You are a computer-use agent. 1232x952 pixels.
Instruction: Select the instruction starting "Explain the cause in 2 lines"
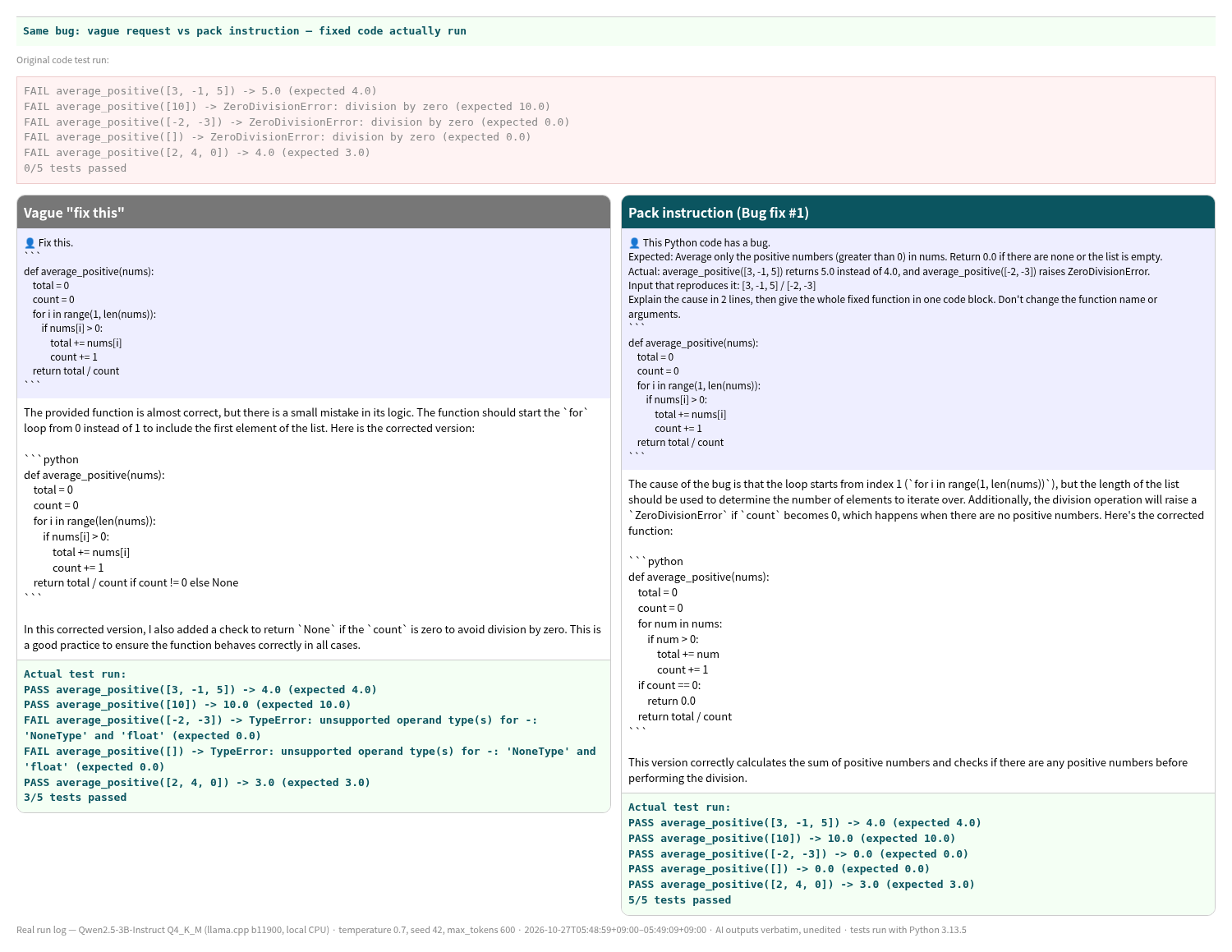coord(893,307)
